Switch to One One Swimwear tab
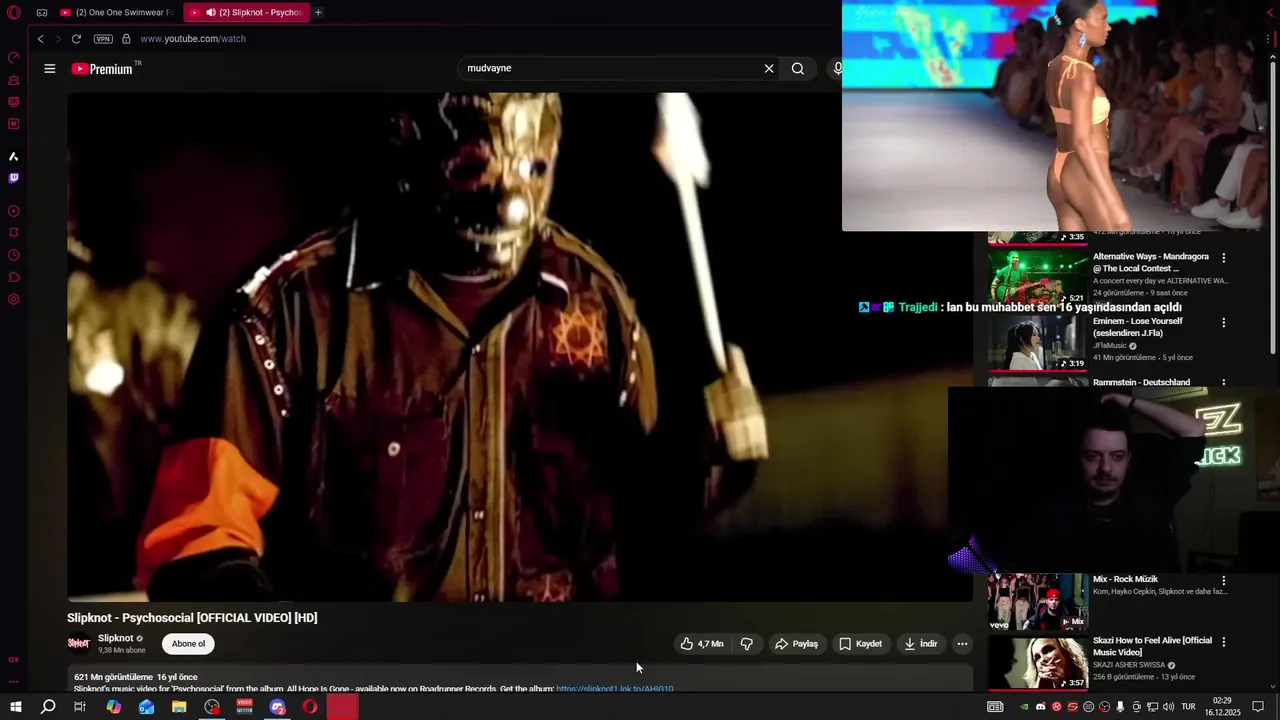 (x=115, y=13)
